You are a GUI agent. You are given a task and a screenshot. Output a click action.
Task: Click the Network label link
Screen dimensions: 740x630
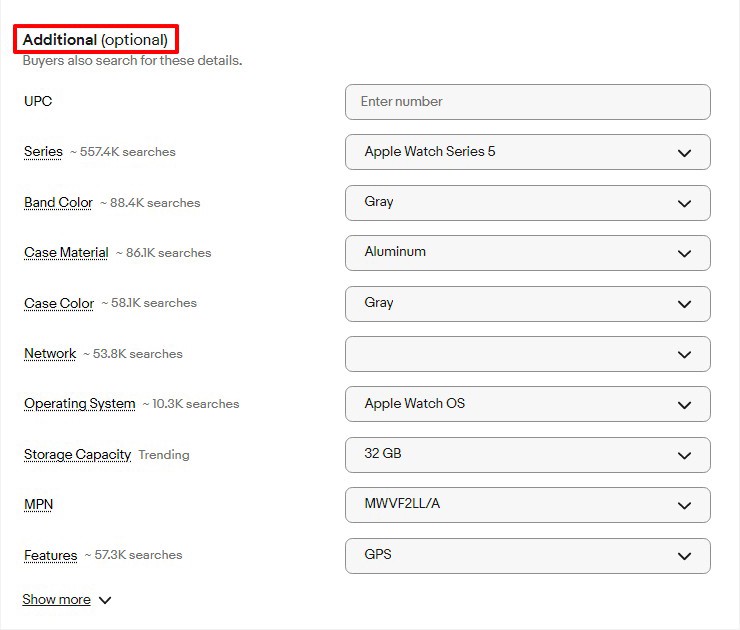pyautogui.click(x=50, y=353)
